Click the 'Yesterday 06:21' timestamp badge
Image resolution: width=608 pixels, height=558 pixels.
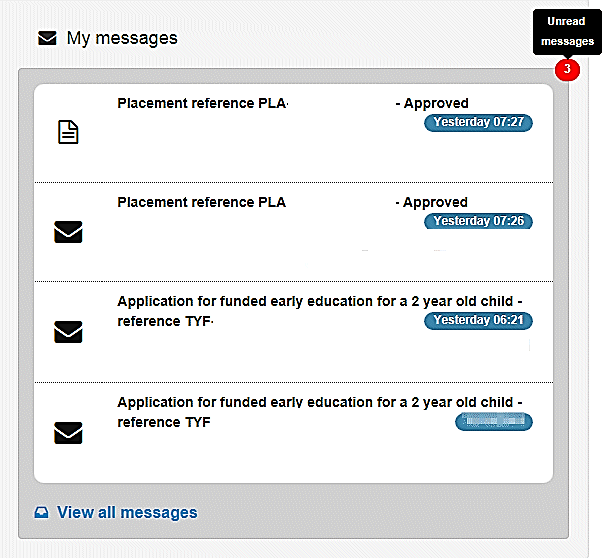tap(479, 321)
